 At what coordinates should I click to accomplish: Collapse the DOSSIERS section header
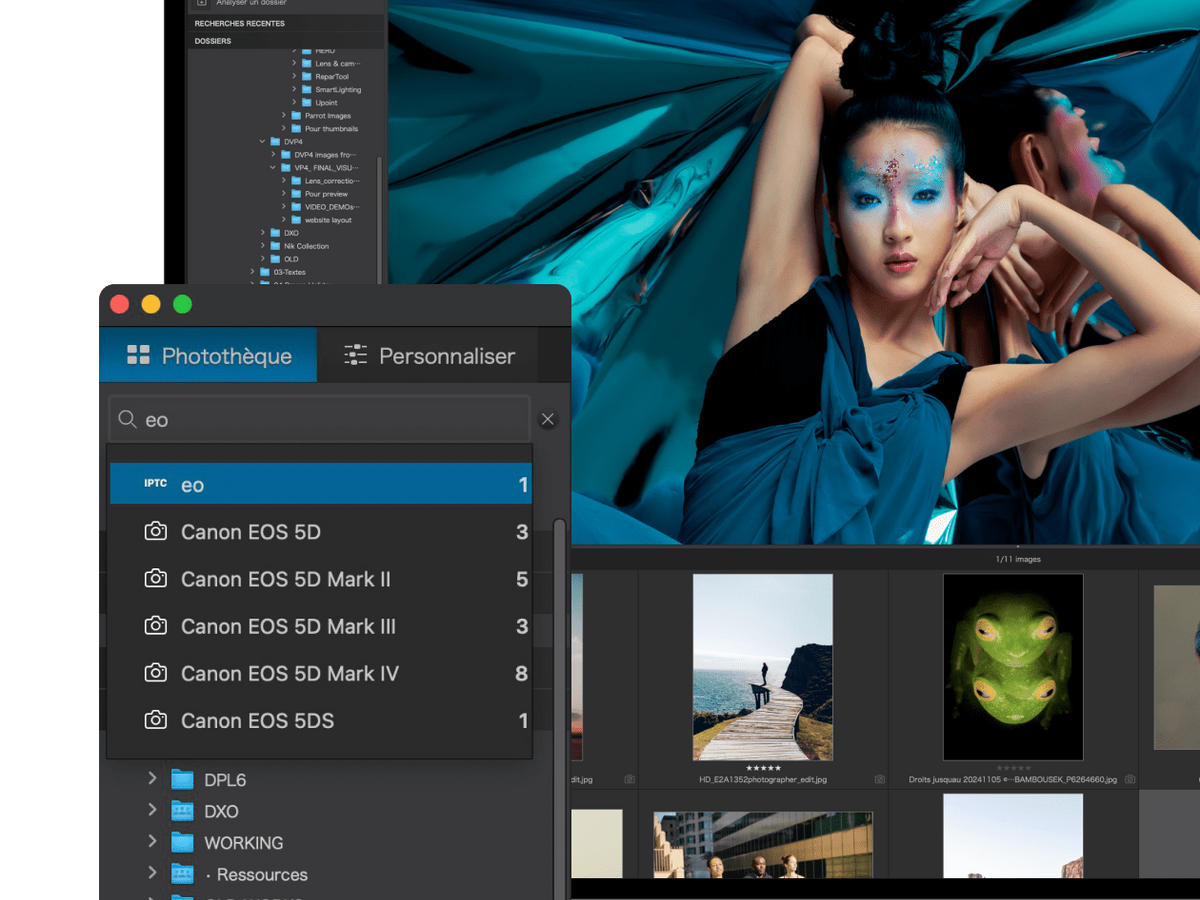(x=286, y=41)
